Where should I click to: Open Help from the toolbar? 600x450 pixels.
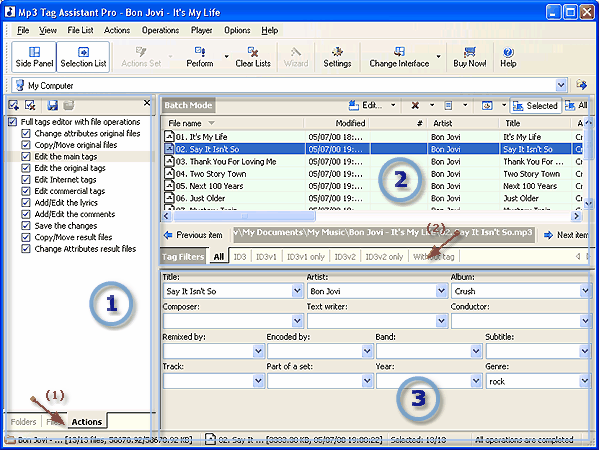pyautogui.click(x=508, y=57)
